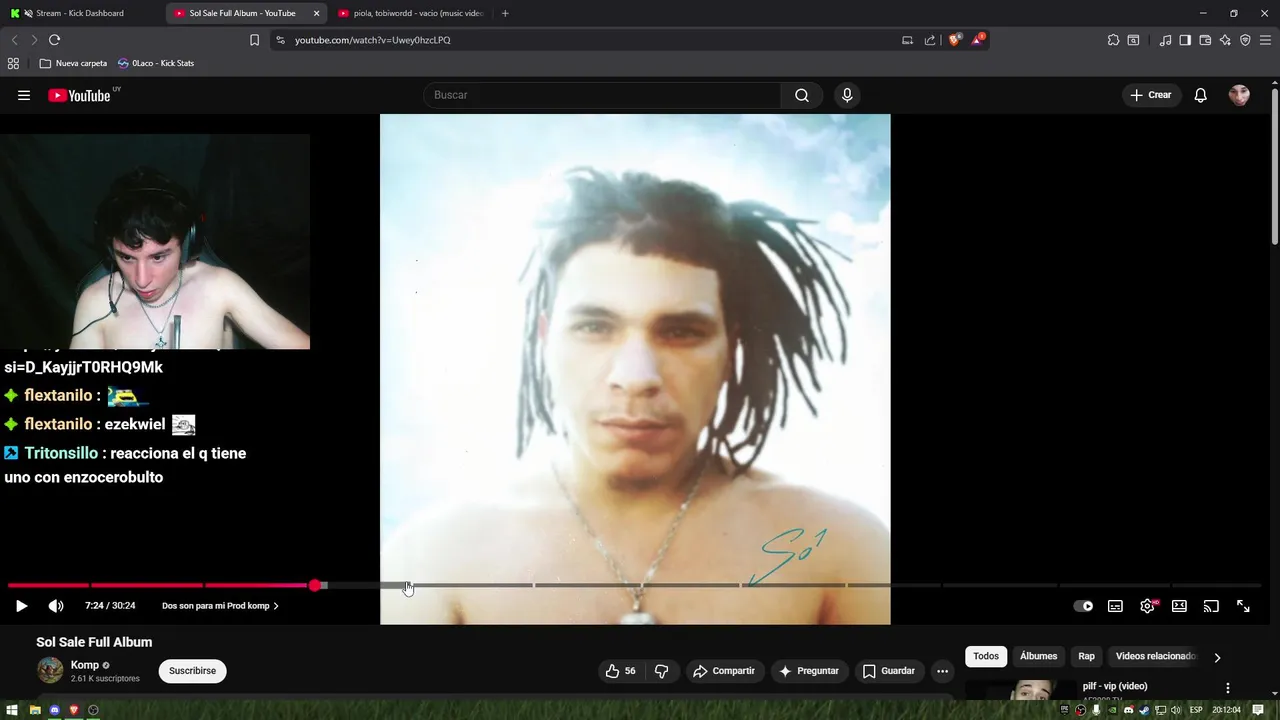Seek the video progress bar scrubber
Viewport: 1280px width, 720px height.
point(315,585)
